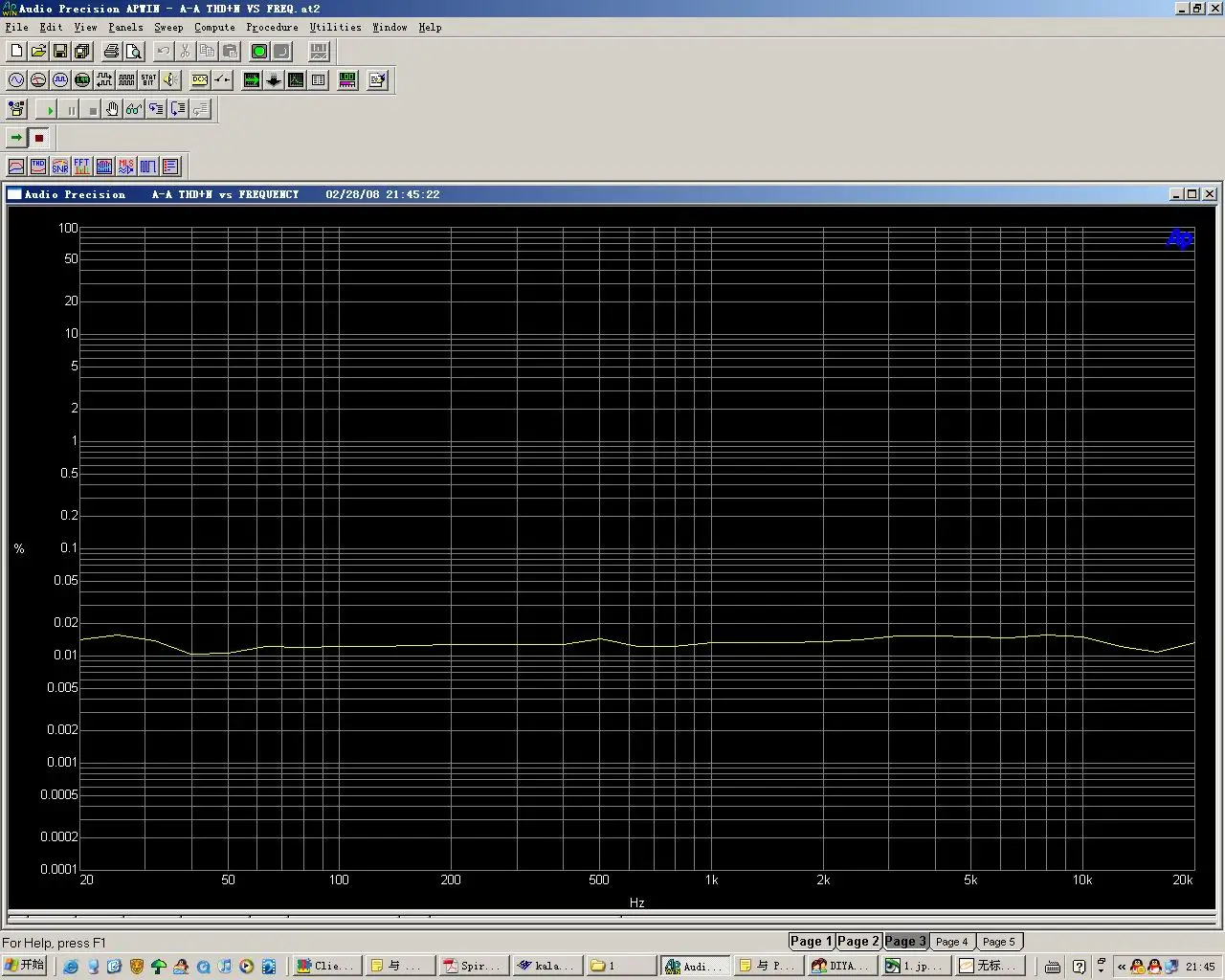Click the headphone/speaker monitor icon

pyautogui.click(x=170, y=80)
